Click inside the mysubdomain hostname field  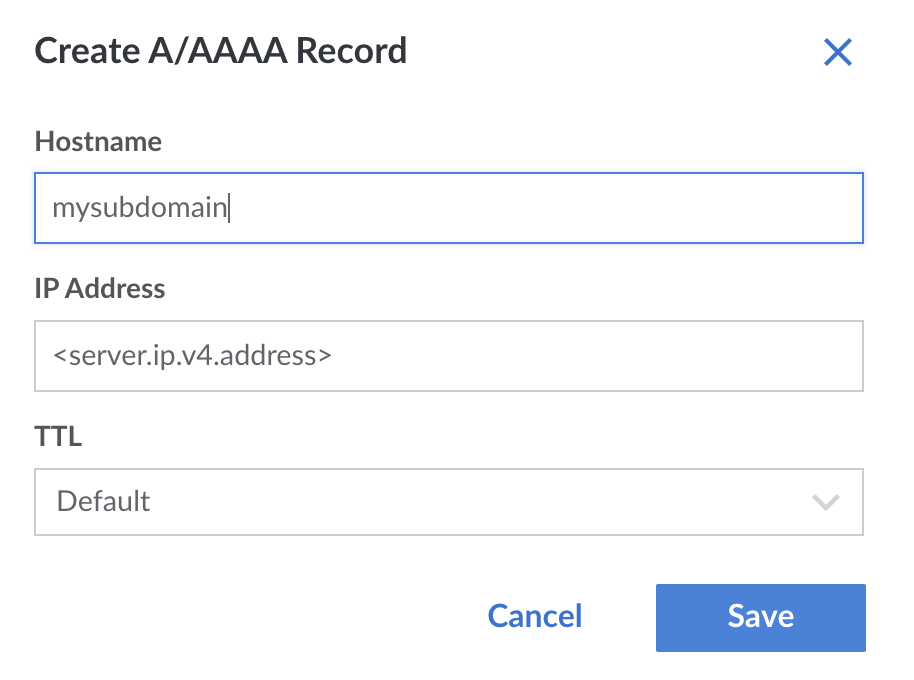click(x=450, y=208)
